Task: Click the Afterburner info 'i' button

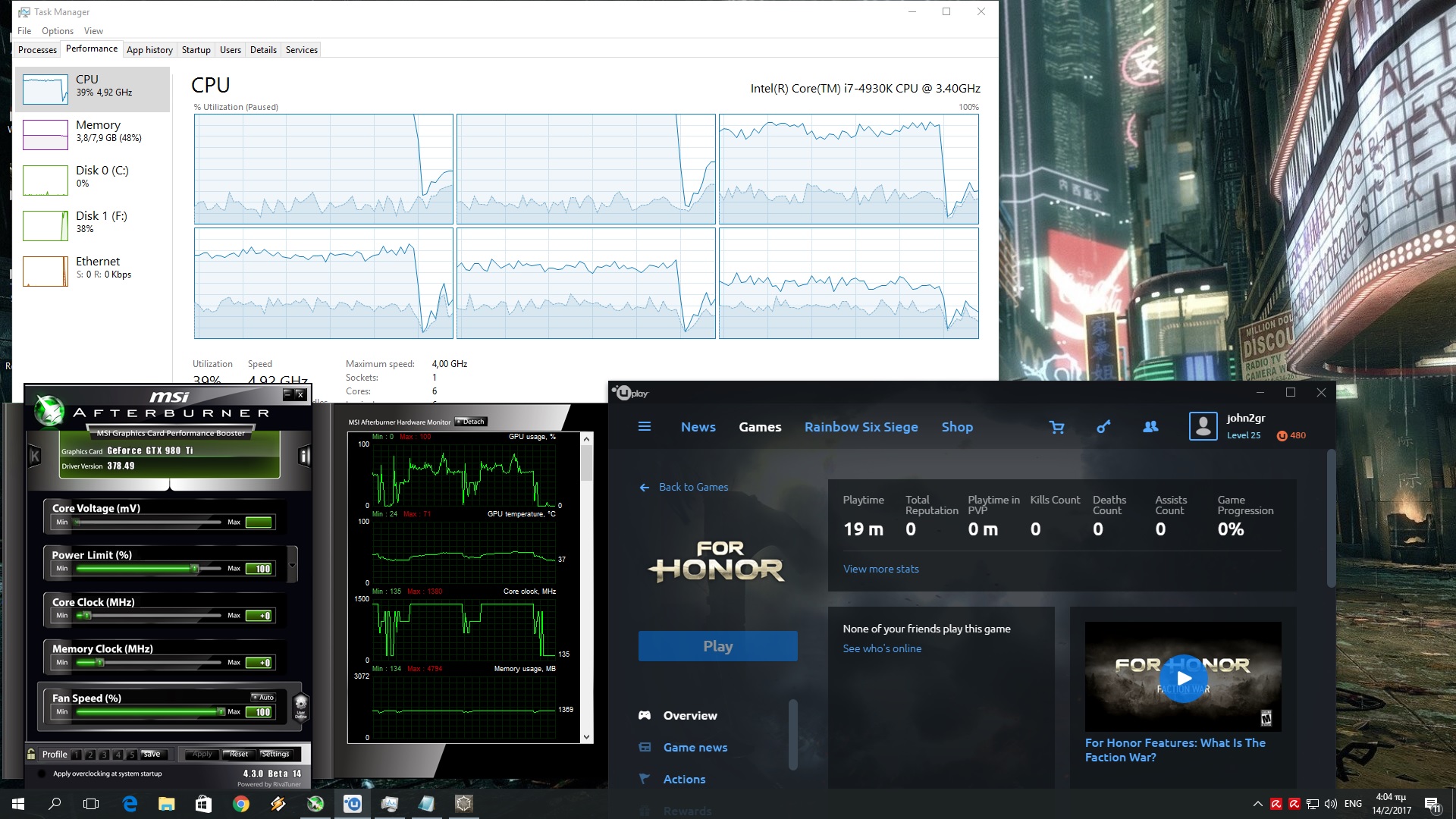Action: tap(304, 456)
